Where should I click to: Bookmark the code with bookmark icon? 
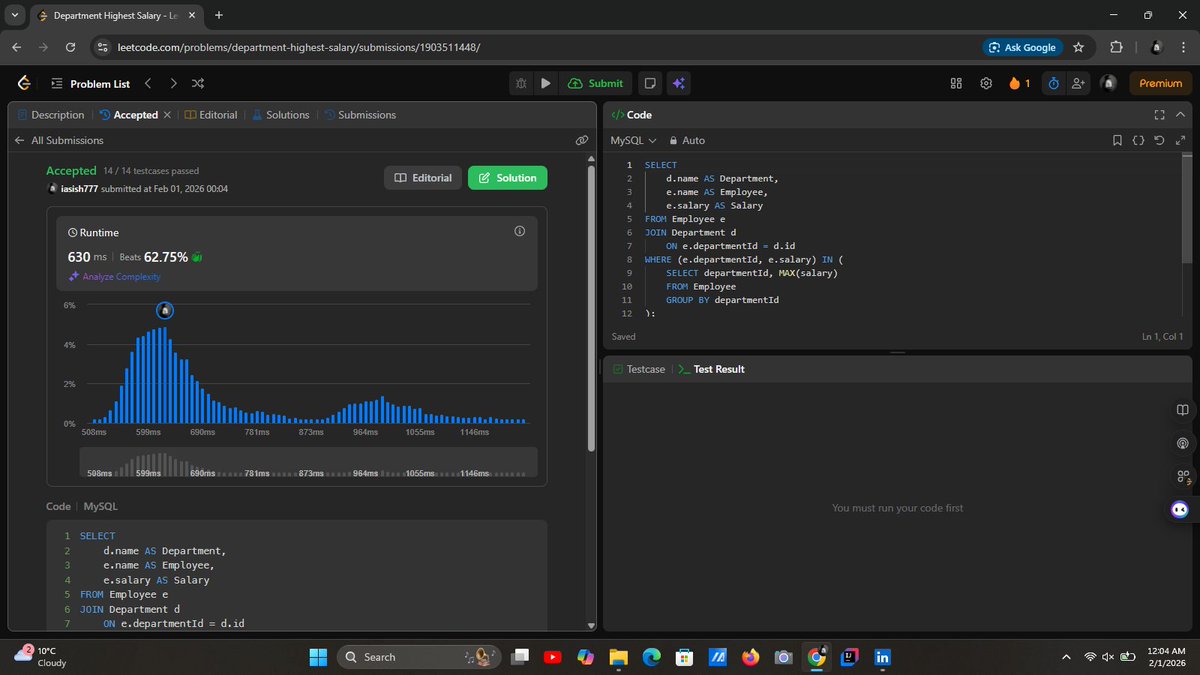click(1117, 141)
